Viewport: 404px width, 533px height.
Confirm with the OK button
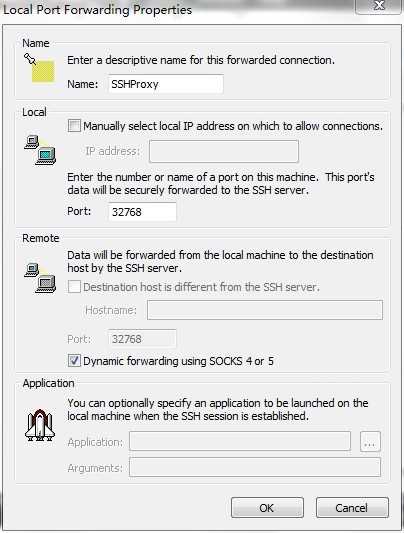(x=267, y=508)
